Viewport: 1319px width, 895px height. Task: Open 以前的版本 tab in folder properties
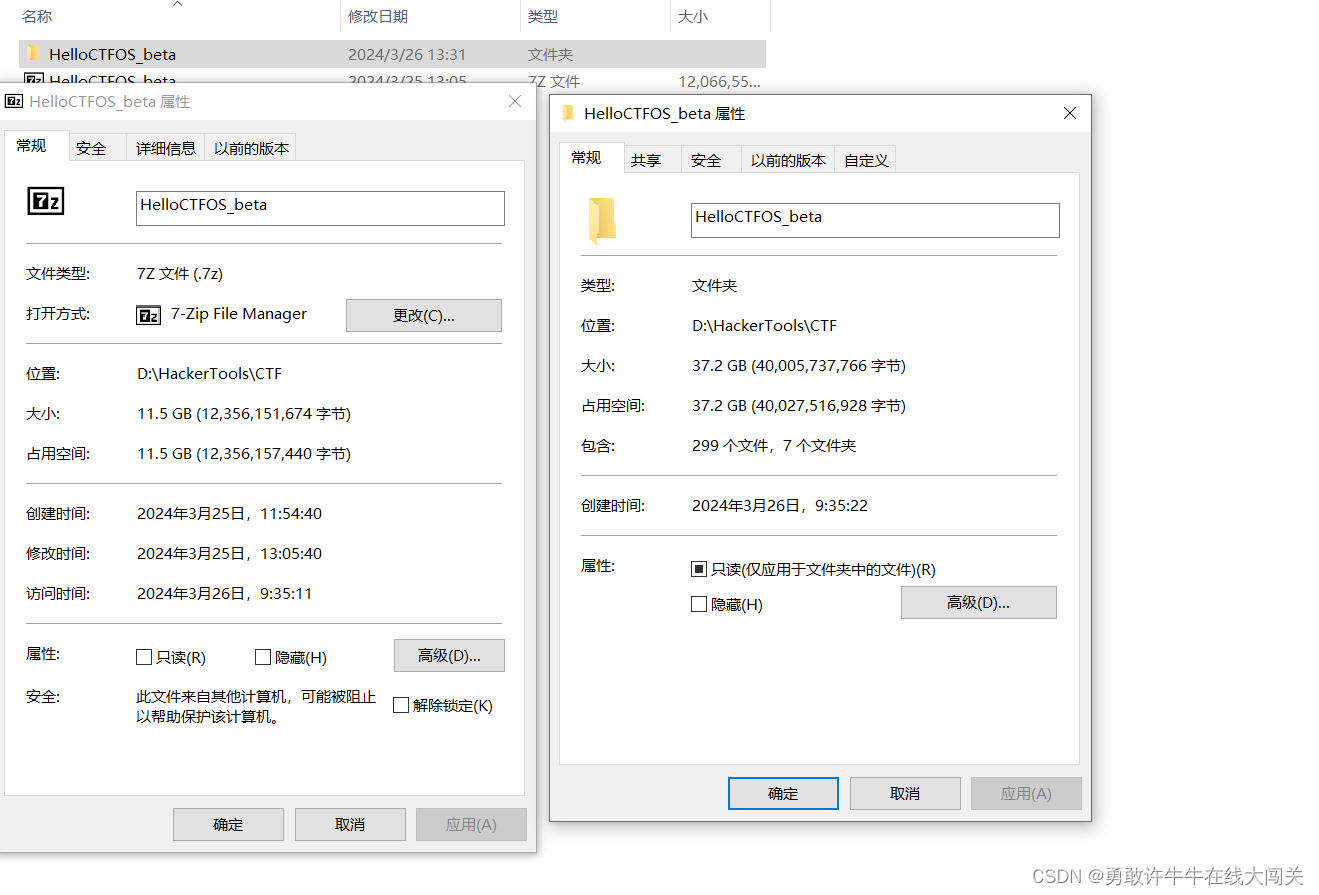788,160
